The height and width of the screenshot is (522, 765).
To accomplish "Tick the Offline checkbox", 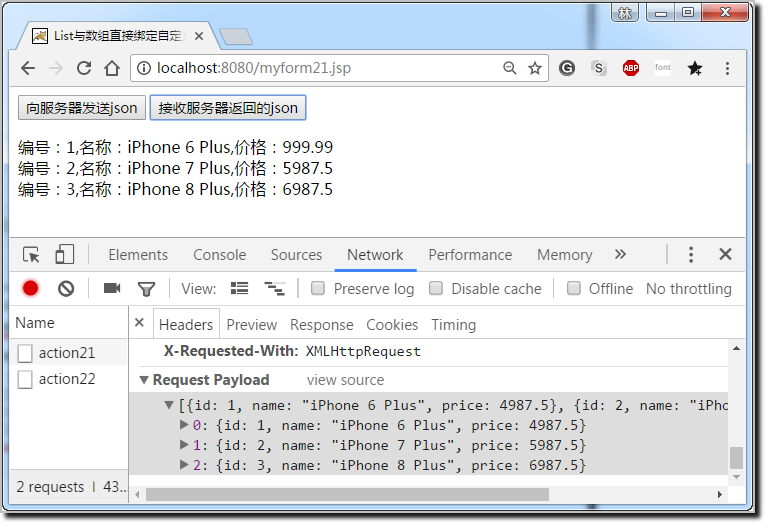I will coord(574,288).
